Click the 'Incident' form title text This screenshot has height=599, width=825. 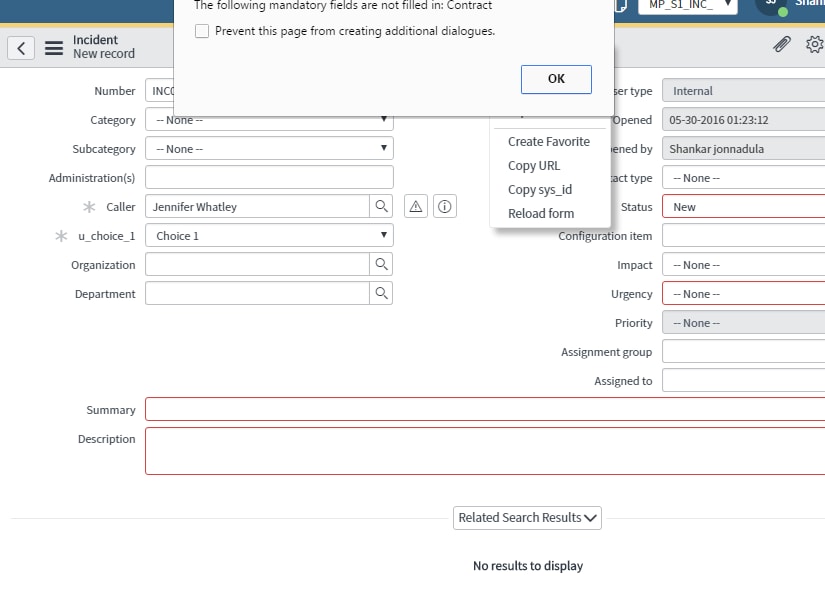95,40
